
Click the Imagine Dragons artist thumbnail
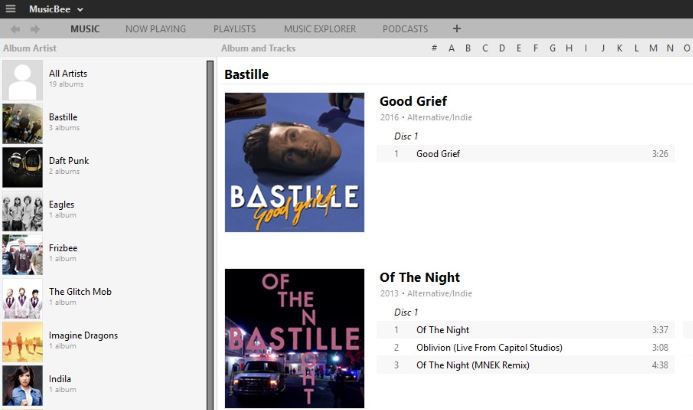(x=23, y=342)
